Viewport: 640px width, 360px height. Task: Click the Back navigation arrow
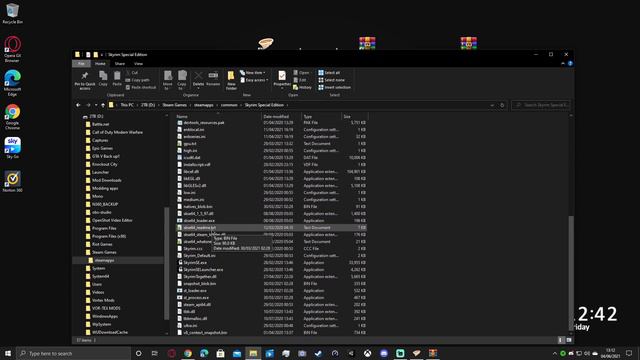click(78, 105)
